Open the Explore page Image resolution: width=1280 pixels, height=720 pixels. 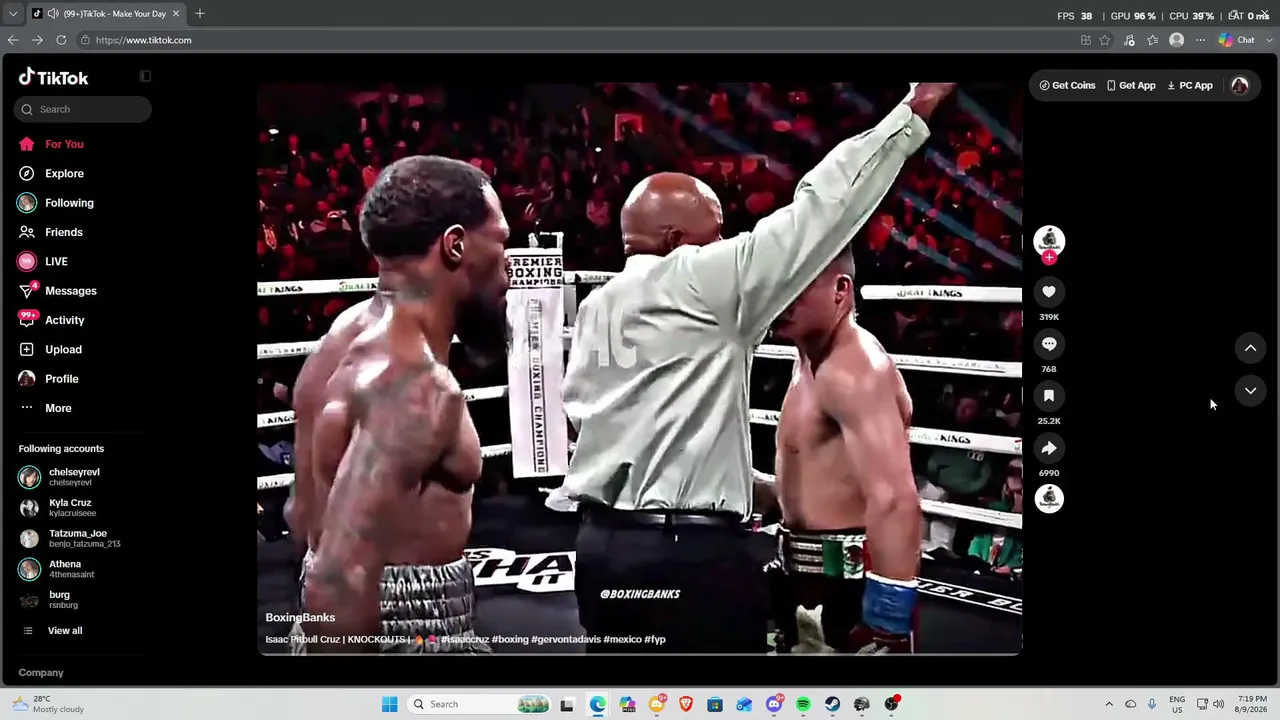point(64,174)
